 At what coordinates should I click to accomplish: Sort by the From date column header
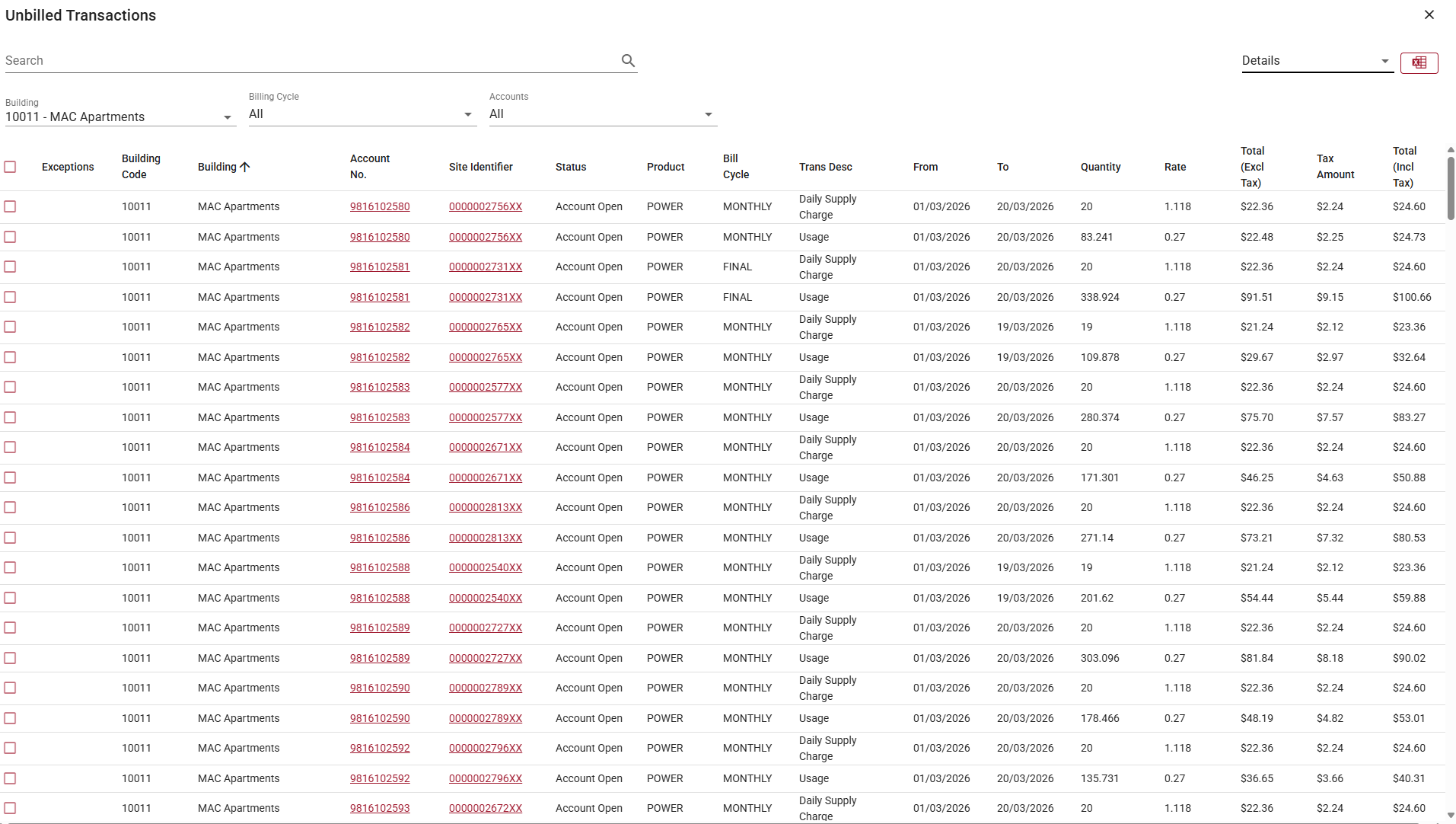click(926, 167)
